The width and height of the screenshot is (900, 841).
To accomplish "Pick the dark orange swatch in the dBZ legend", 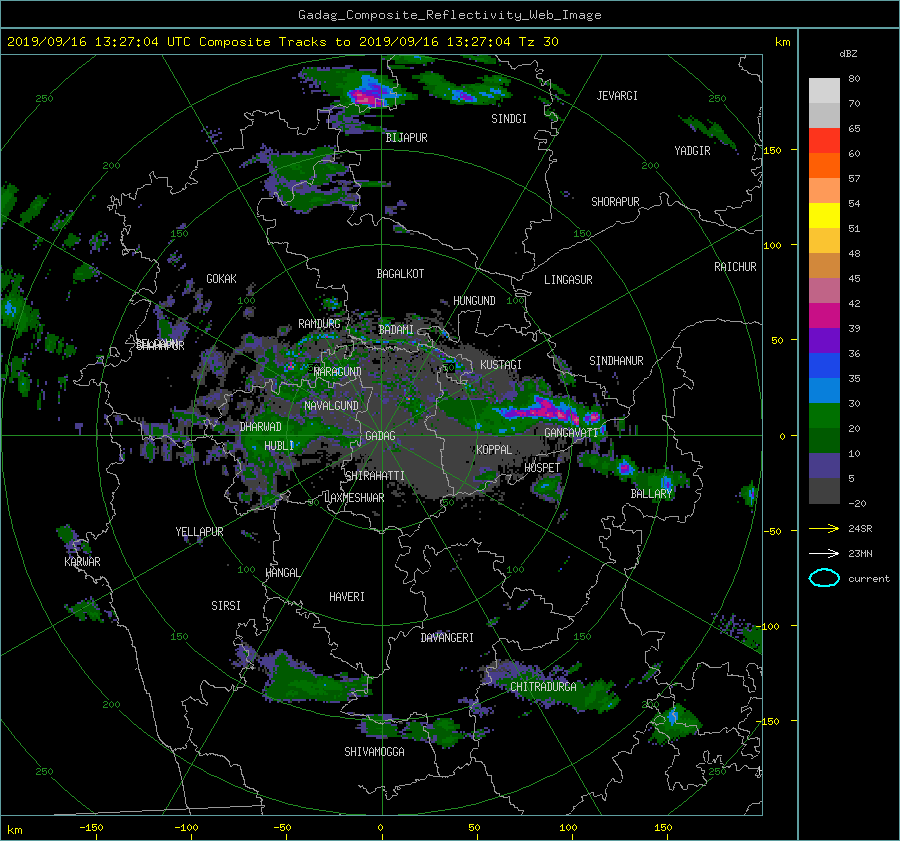I will 824,165.
